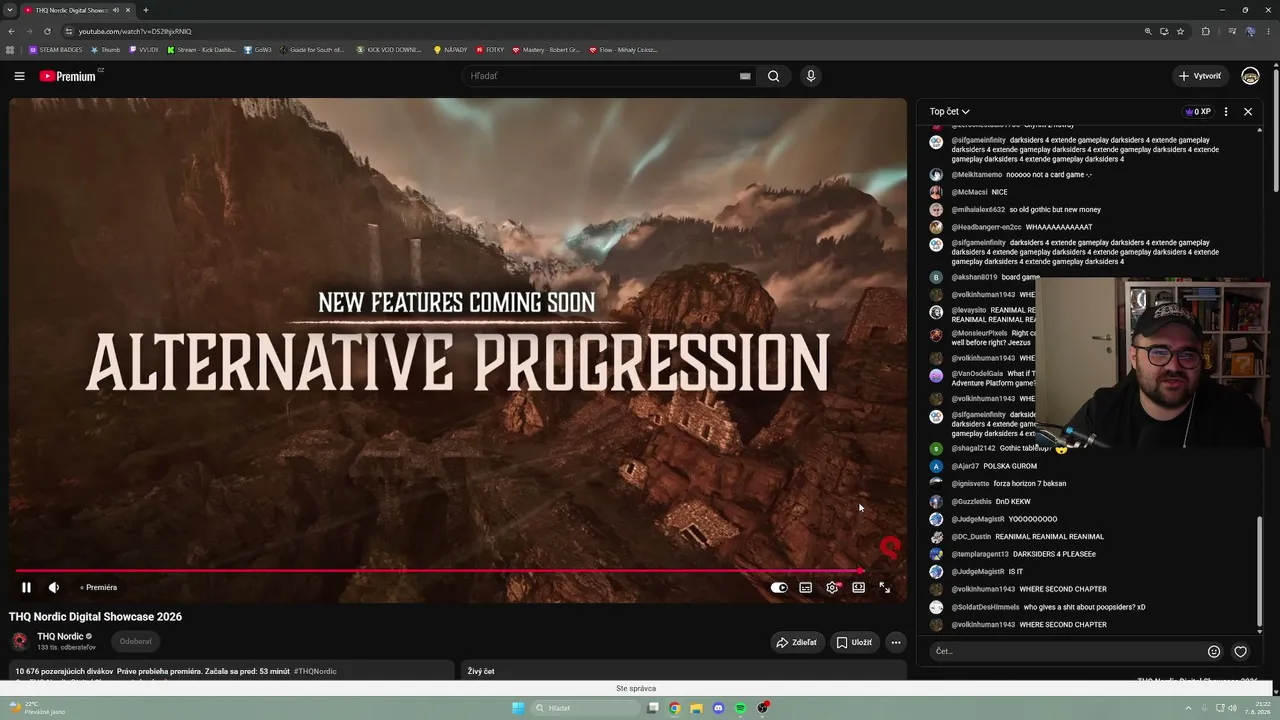This screenshot has height=720, width=1280.
Task: Mute the THQ Nordic tab audio
Action: coord(116,10)
